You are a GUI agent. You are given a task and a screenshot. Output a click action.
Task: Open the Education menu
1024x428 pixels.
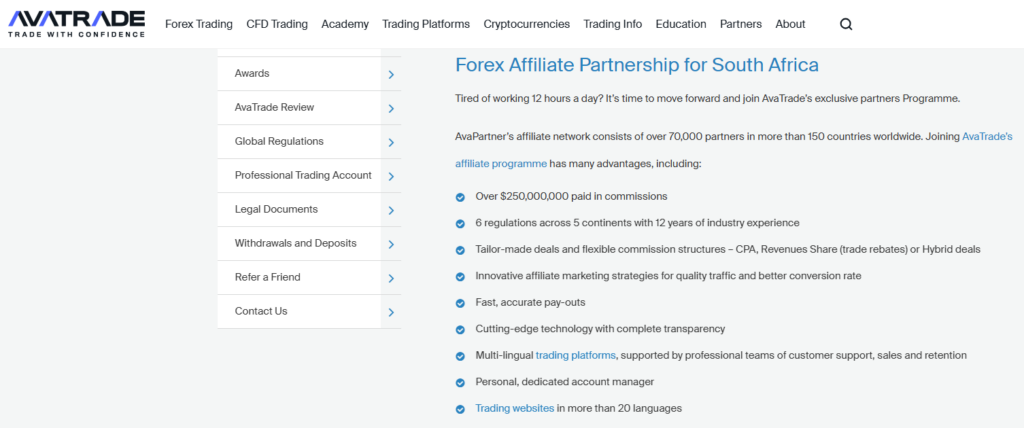point(681,24)
